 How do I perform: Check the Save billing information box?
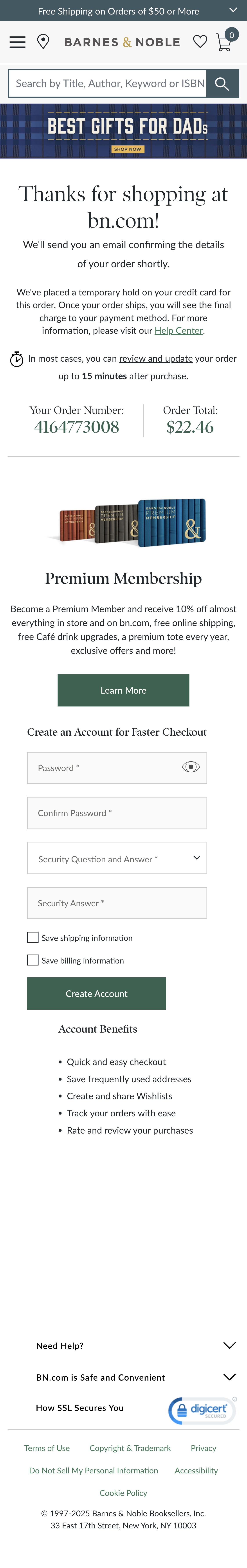(x=32, y=960)
